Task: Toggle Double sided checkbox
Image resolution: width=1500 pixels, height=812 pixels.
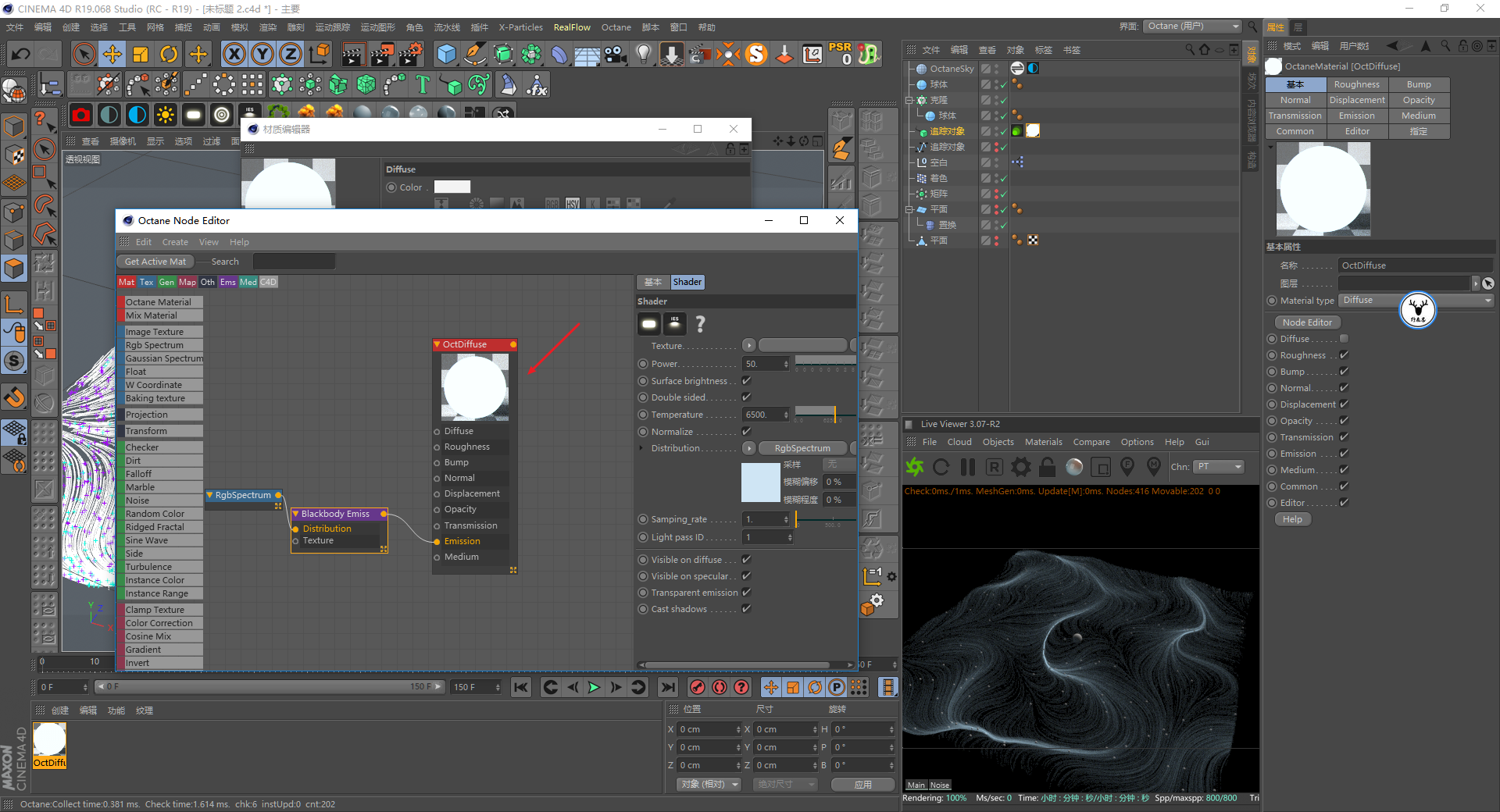Action: coord(746,397)
